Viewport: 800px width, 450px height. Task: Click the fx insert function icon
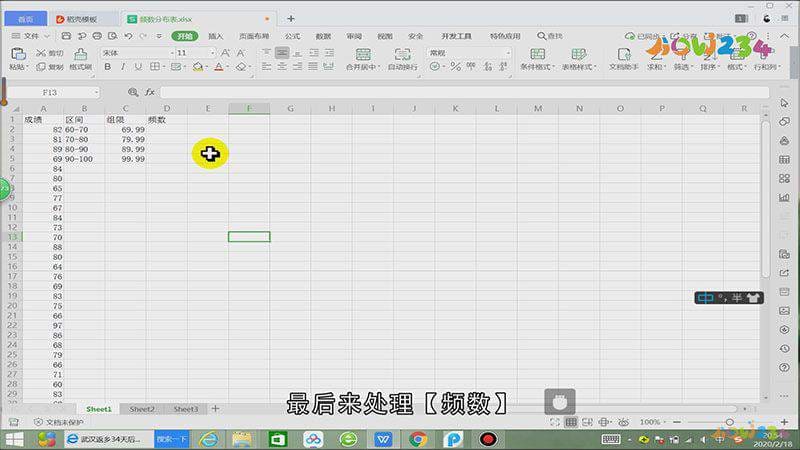(149, 92)
